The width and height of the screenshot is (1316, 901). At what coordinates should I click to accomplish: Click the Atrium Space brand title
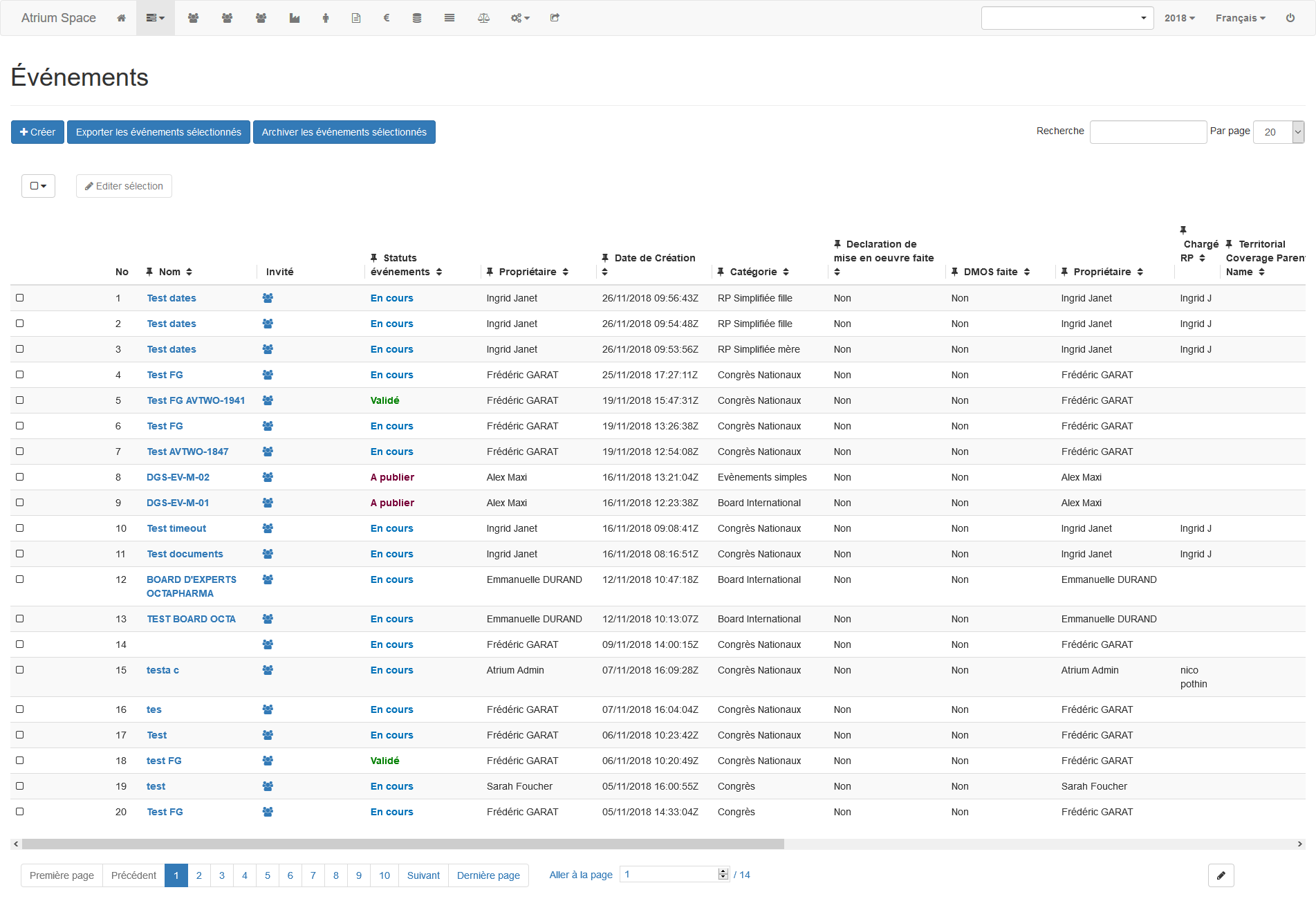coord(59,18)
